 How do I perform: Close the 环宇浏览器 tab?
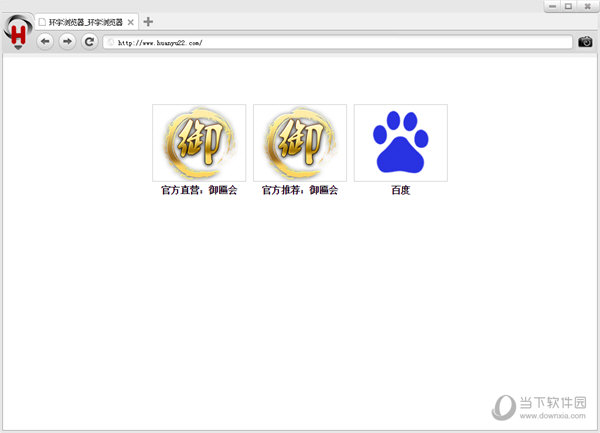tap(130, 22)
